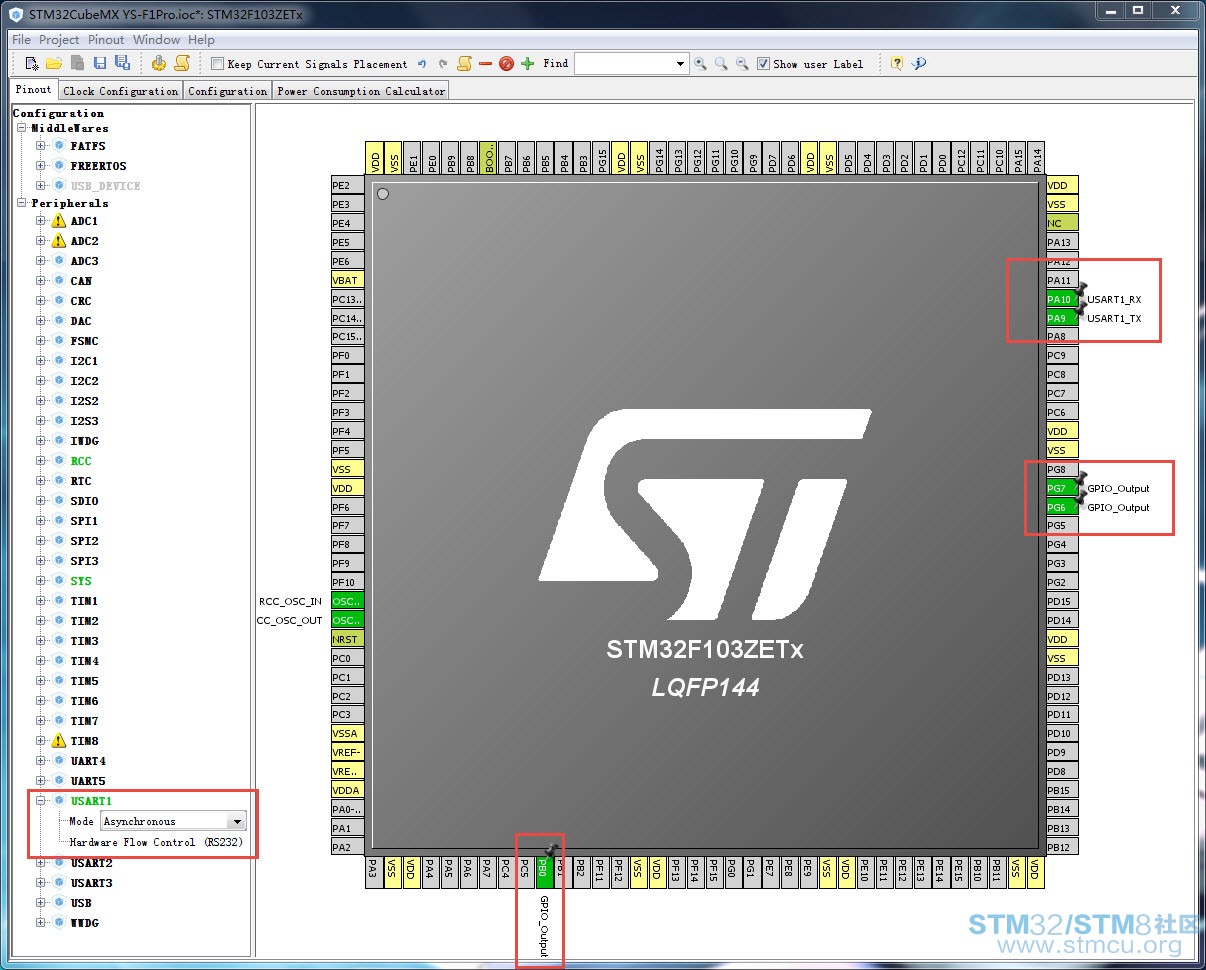Image resolution: width=1206 pixels, height=970 pixels.
Task: Expand the FREERTOS middleware node
Action: 41,166
